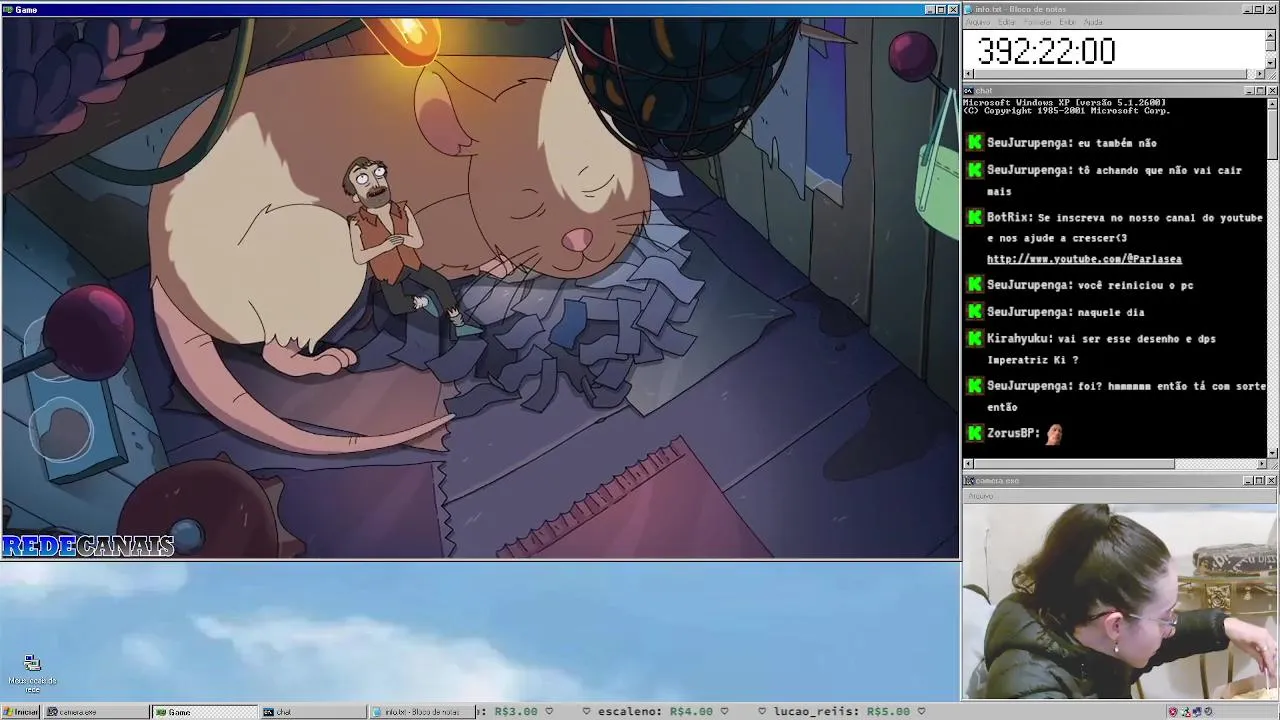Click K icon beside 'tô achando que não' message
This screenshot has width=1280, height=720.
click(x=975, y=170)
